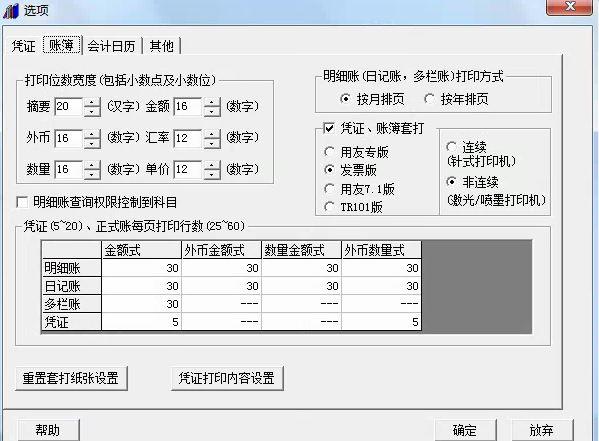Open the 其他 tab
This screenshot has width=599, height=441.
(162, 46)
